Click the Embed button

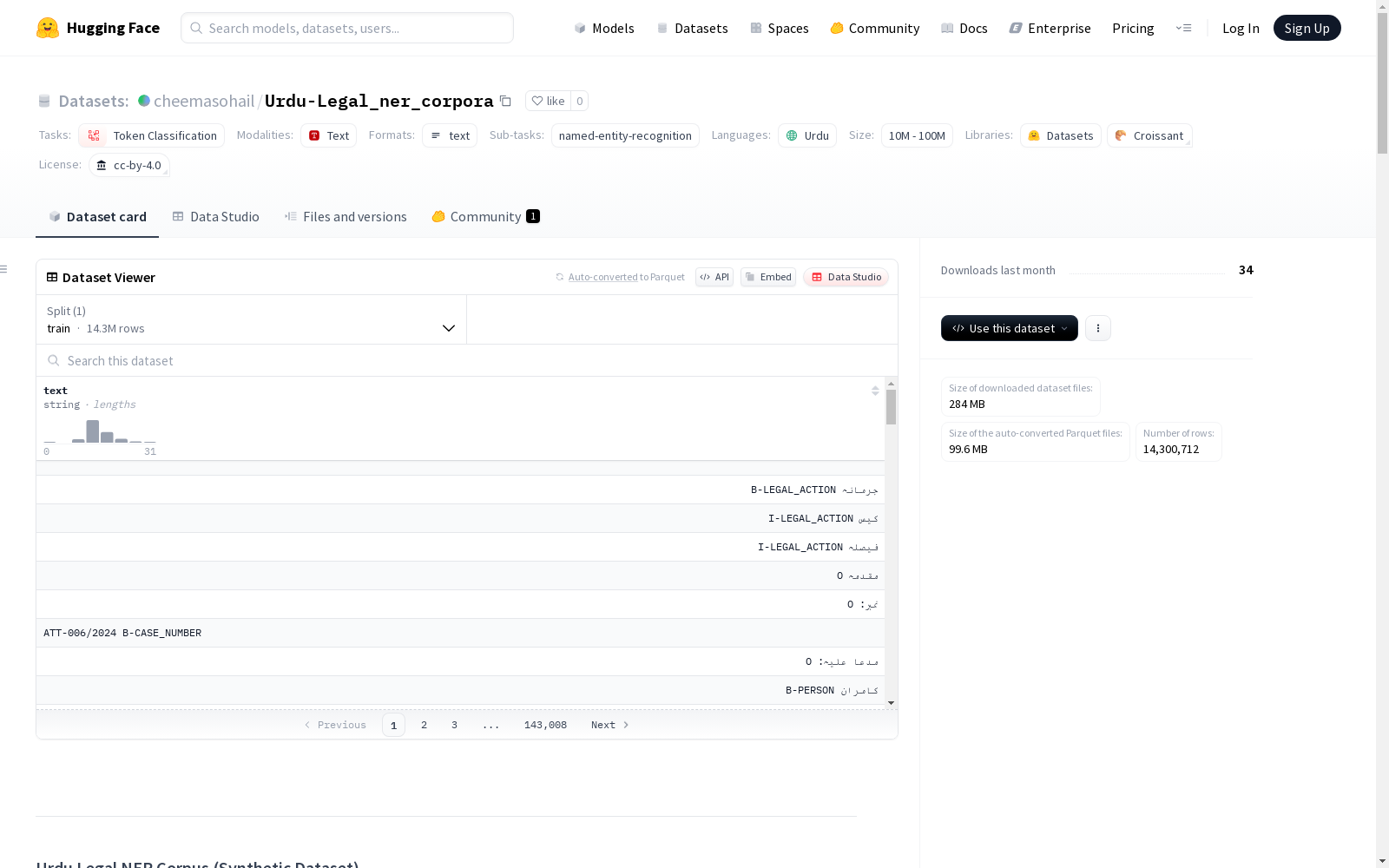pos(768,277)
